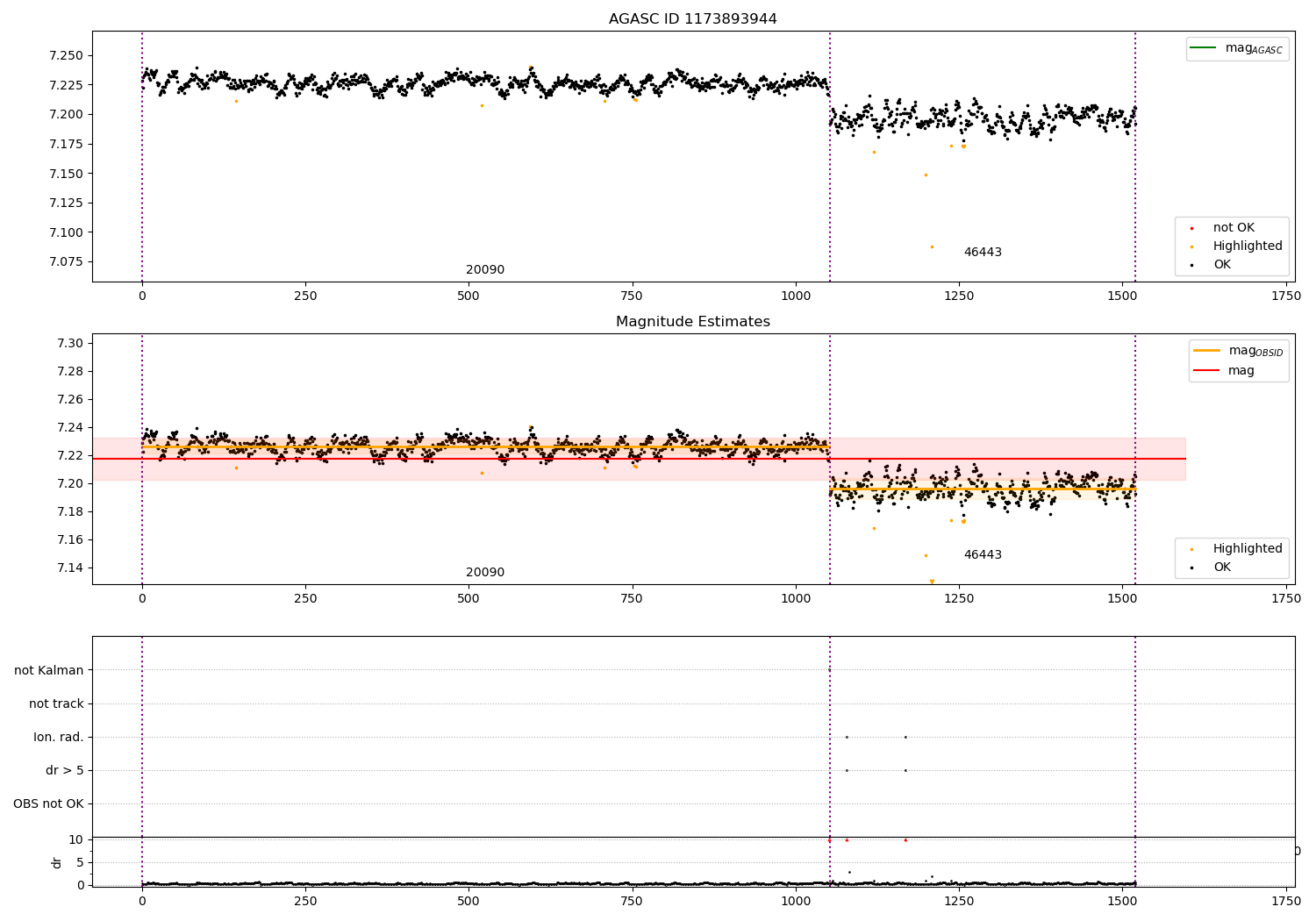The width and height of the screenshot is (1316, 921).
Task: Click the '46443' obsid label in middle plot
Action: coord(983,555)
